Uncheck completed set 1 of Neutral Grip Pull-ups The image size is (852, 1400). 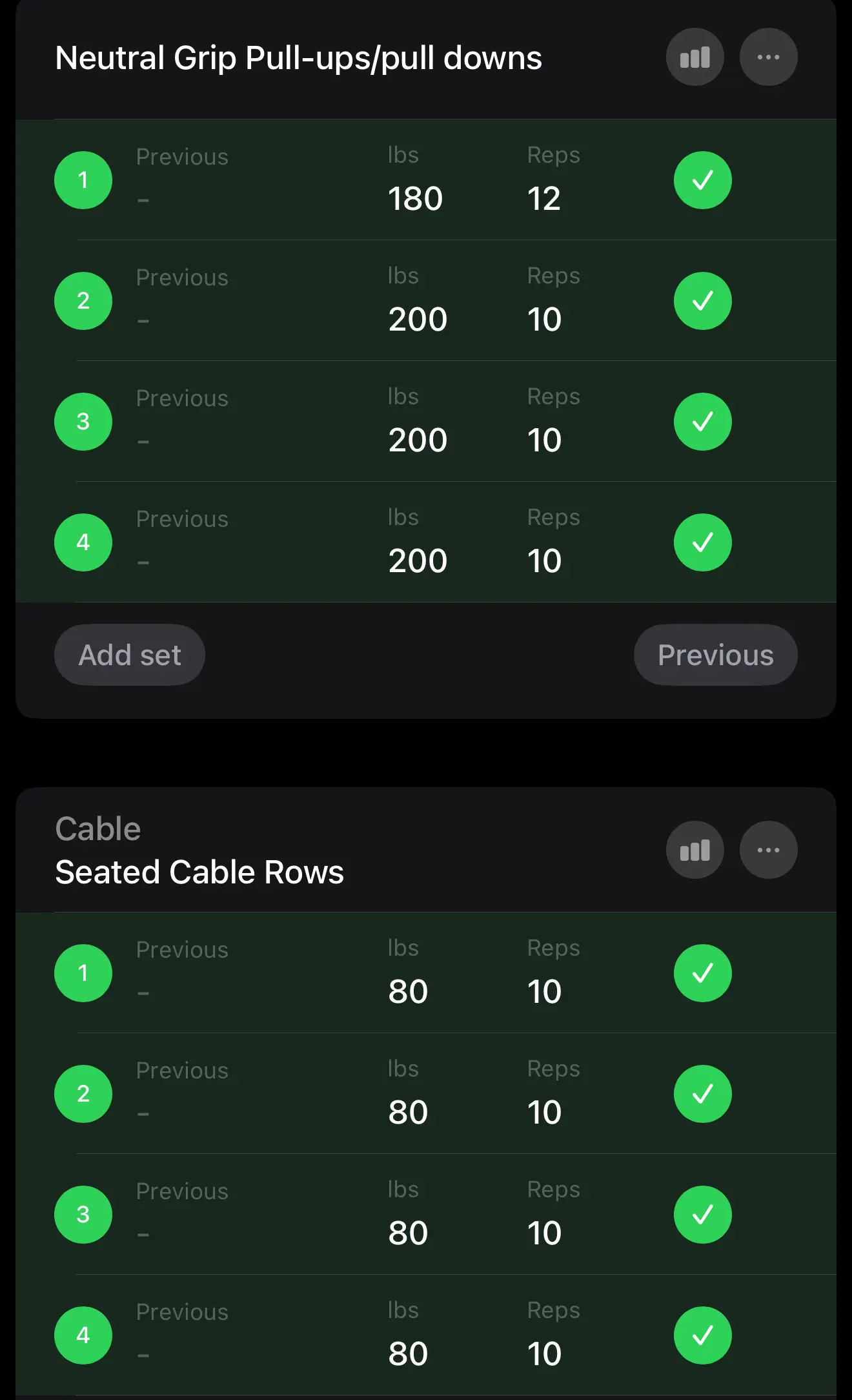pos(702,180)
